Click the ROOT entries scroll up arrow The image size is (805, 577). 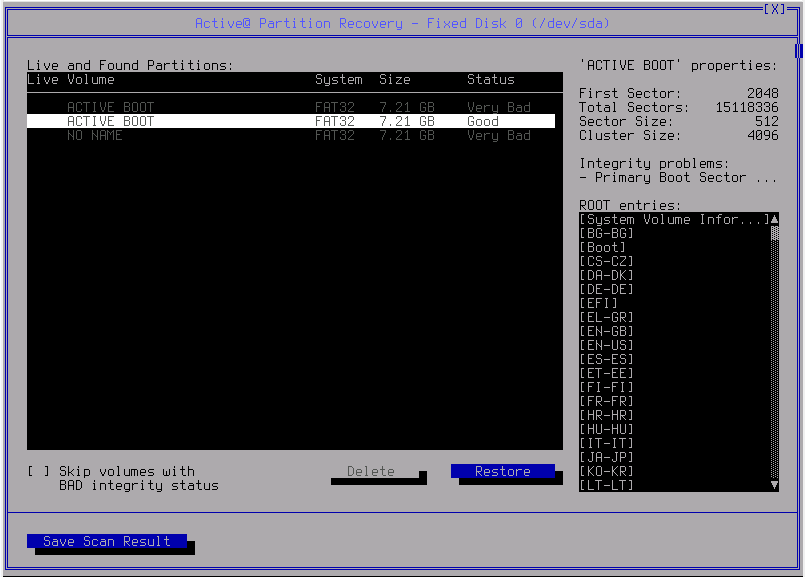(774, 219)
